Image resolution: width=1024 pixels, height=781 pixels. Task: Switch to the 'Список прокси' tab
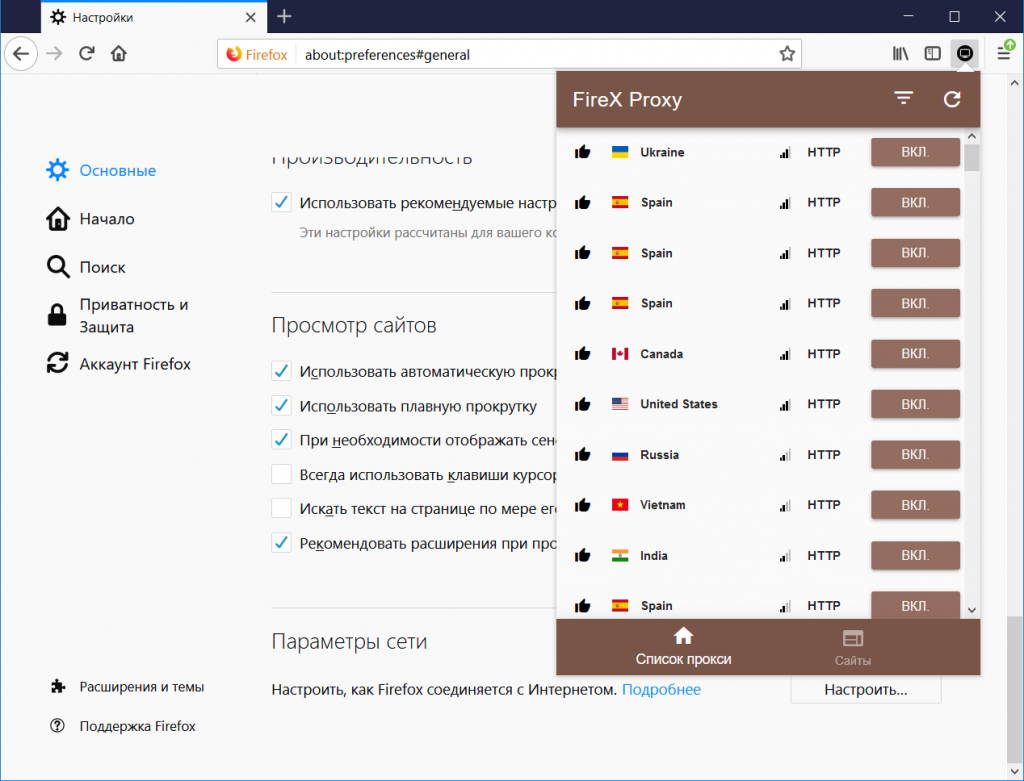(683, 646)
